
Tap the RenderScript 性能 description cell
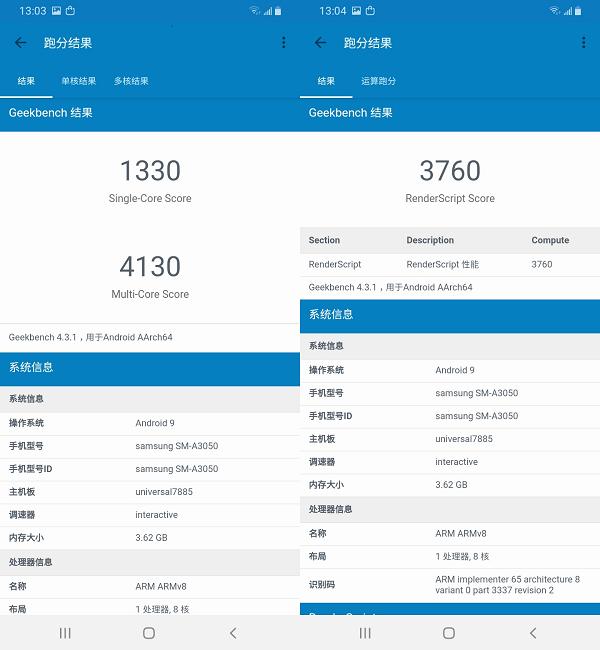coord(442,264)
